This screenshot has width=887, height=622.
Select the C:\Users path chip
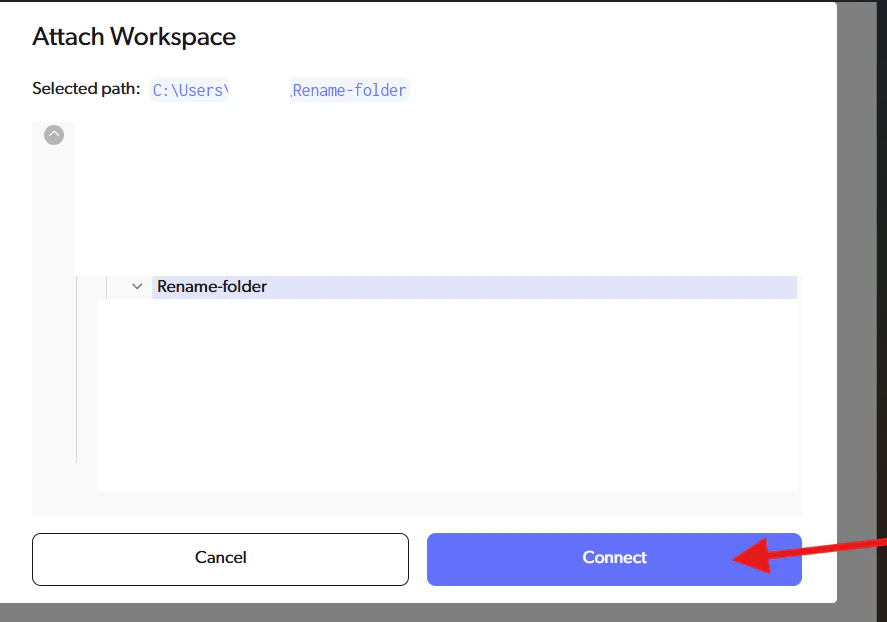[x=189, y=90]
